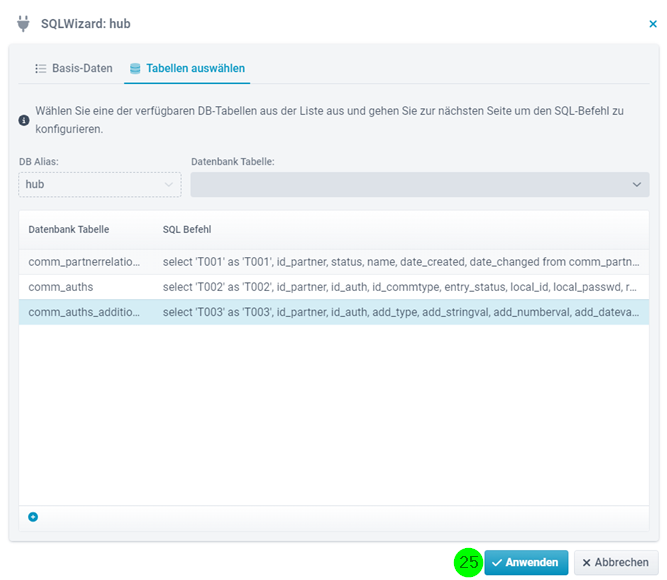Viewport: 667px width, 580px height.
Task: Open the DB Alias dropdown showing hub
Action: [100, 184]
